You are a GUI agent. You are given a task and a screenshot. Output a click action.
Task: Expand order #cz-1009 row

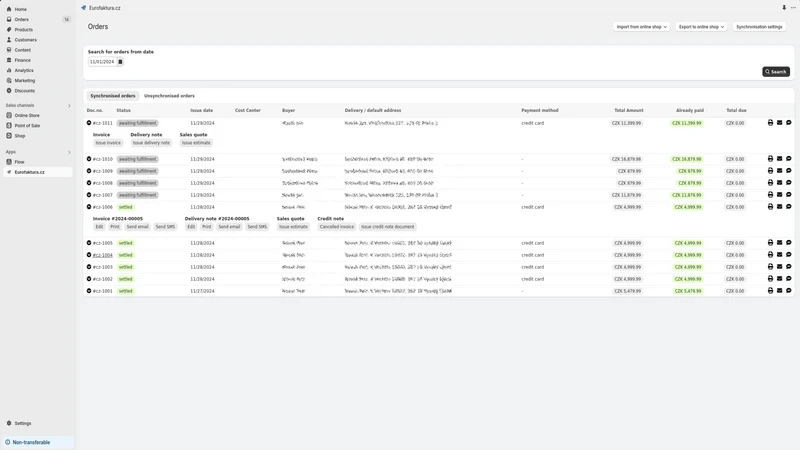click(x=89, y=171)
